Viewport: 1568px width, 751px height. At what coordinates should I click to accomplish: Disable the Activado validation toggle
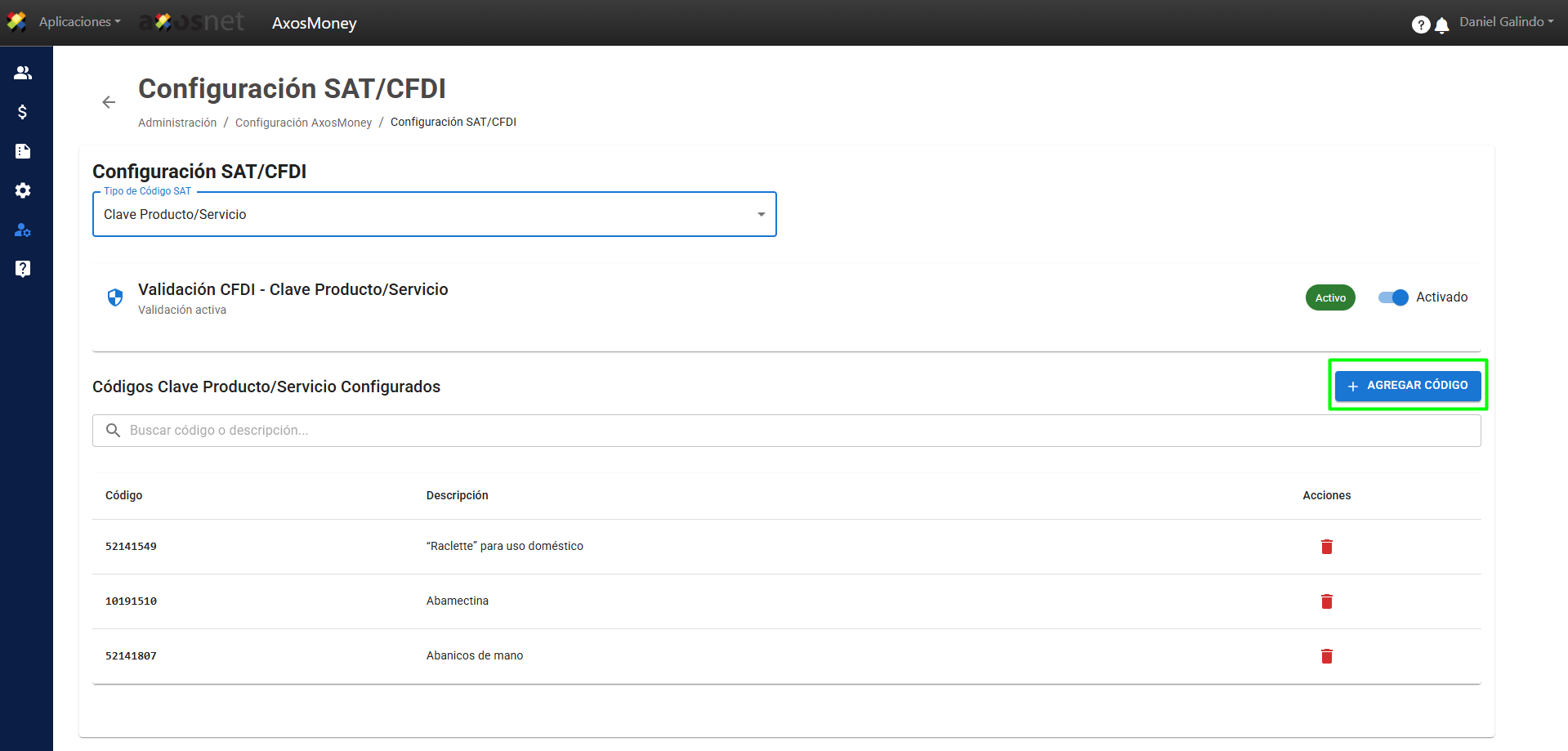click(1393, 297)
